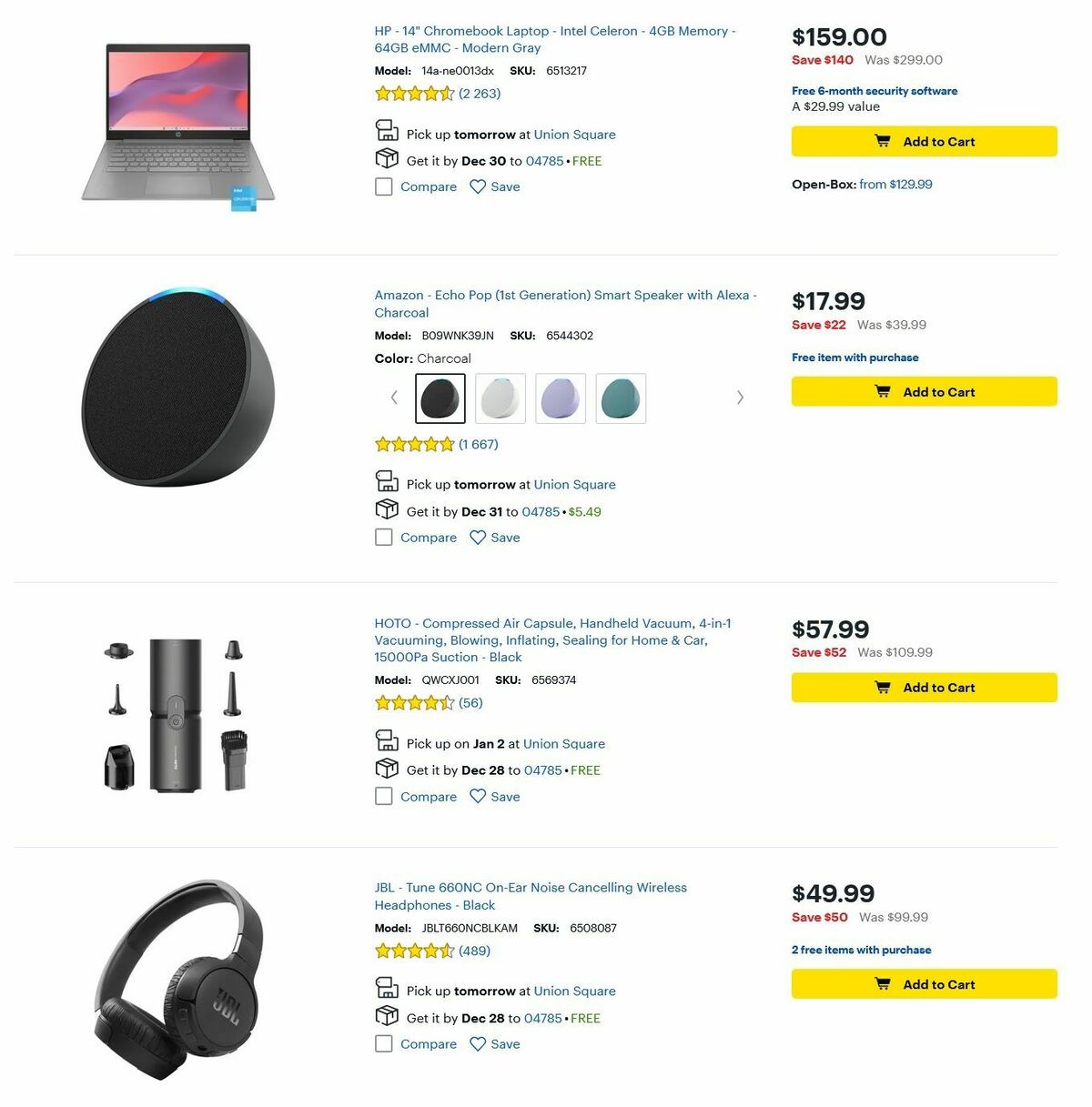Click the star rating for JBL headphones
1092x1107 pixels.
click(x=414, y=951)
